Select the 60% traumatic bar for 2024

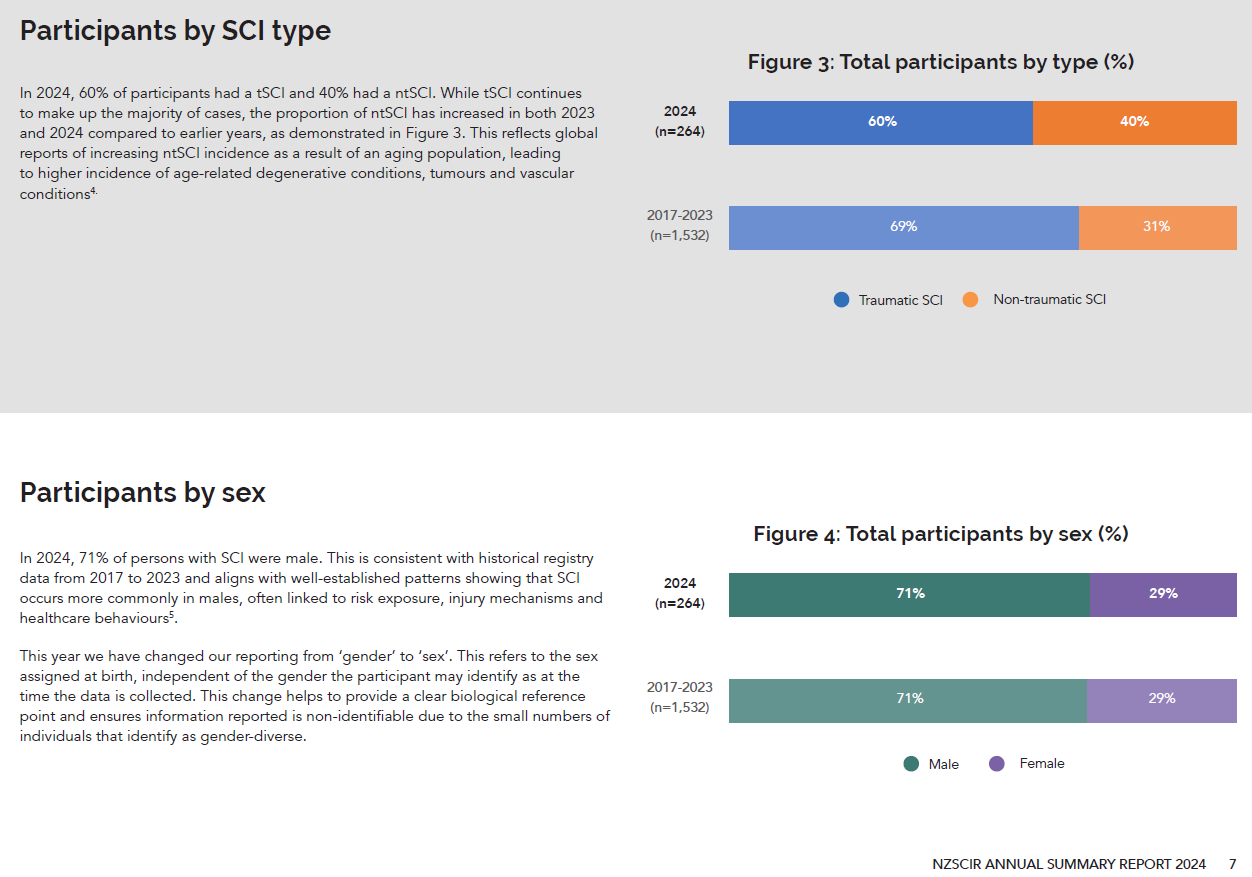tap(881, 122)
